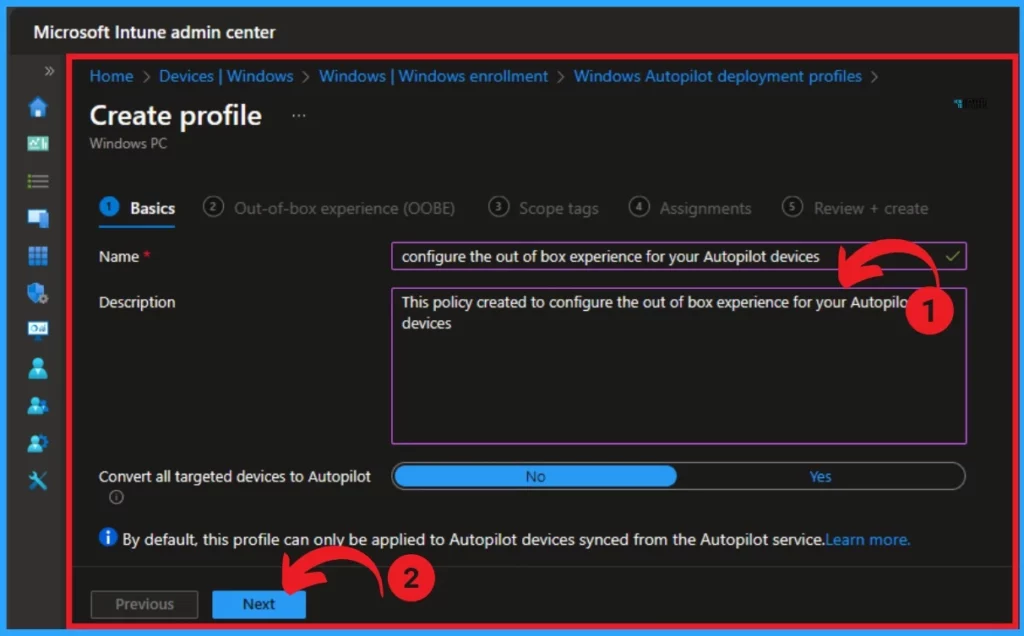Open the Devices icon in sidebar

(38, 218)
